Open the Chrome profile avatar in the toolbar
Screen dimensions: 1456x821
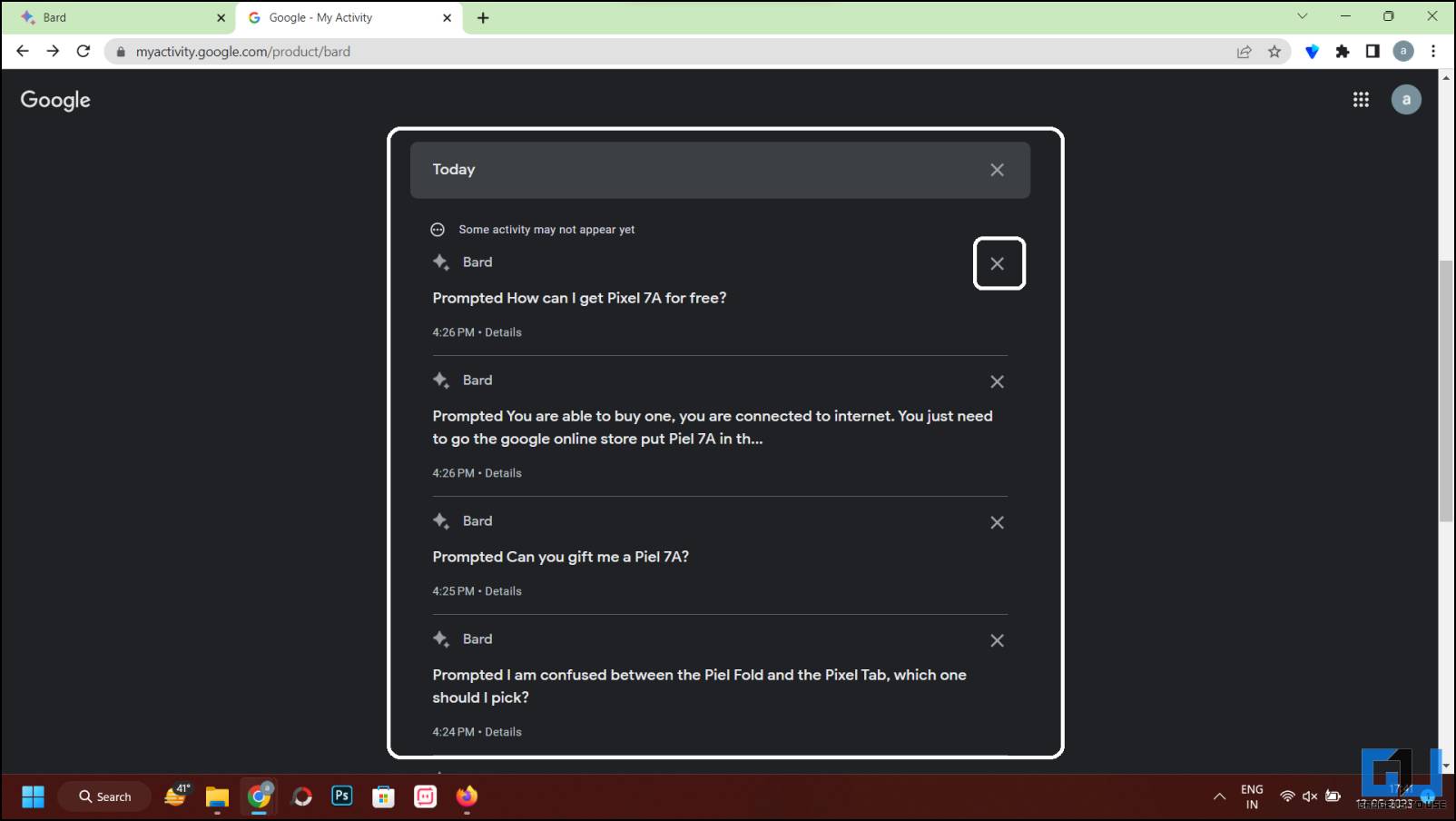tap(1403, 52)
